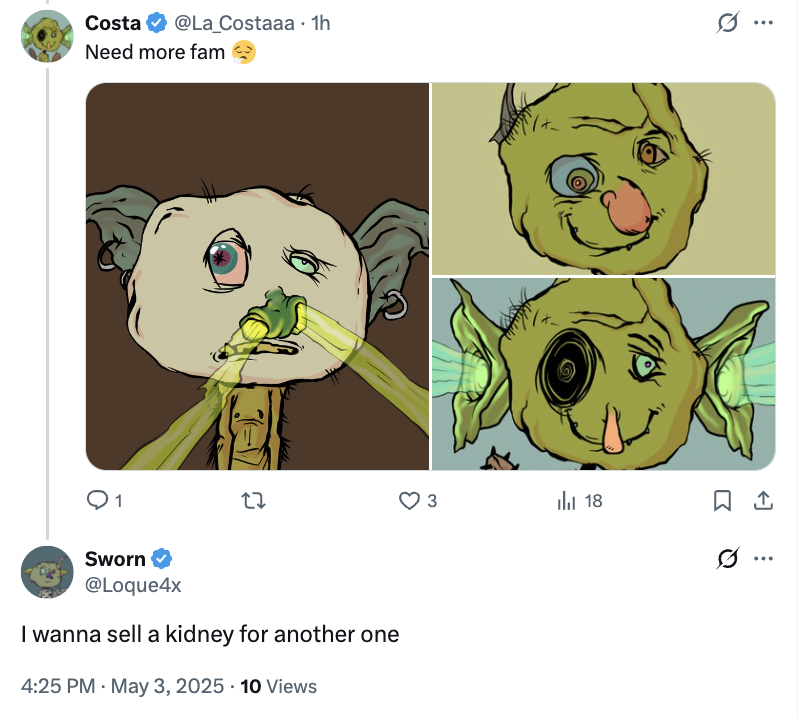The width and height of the screenshot is (808, 718).
Task: Click the reply icon on Costa's post
Action: tap(98, 500)
